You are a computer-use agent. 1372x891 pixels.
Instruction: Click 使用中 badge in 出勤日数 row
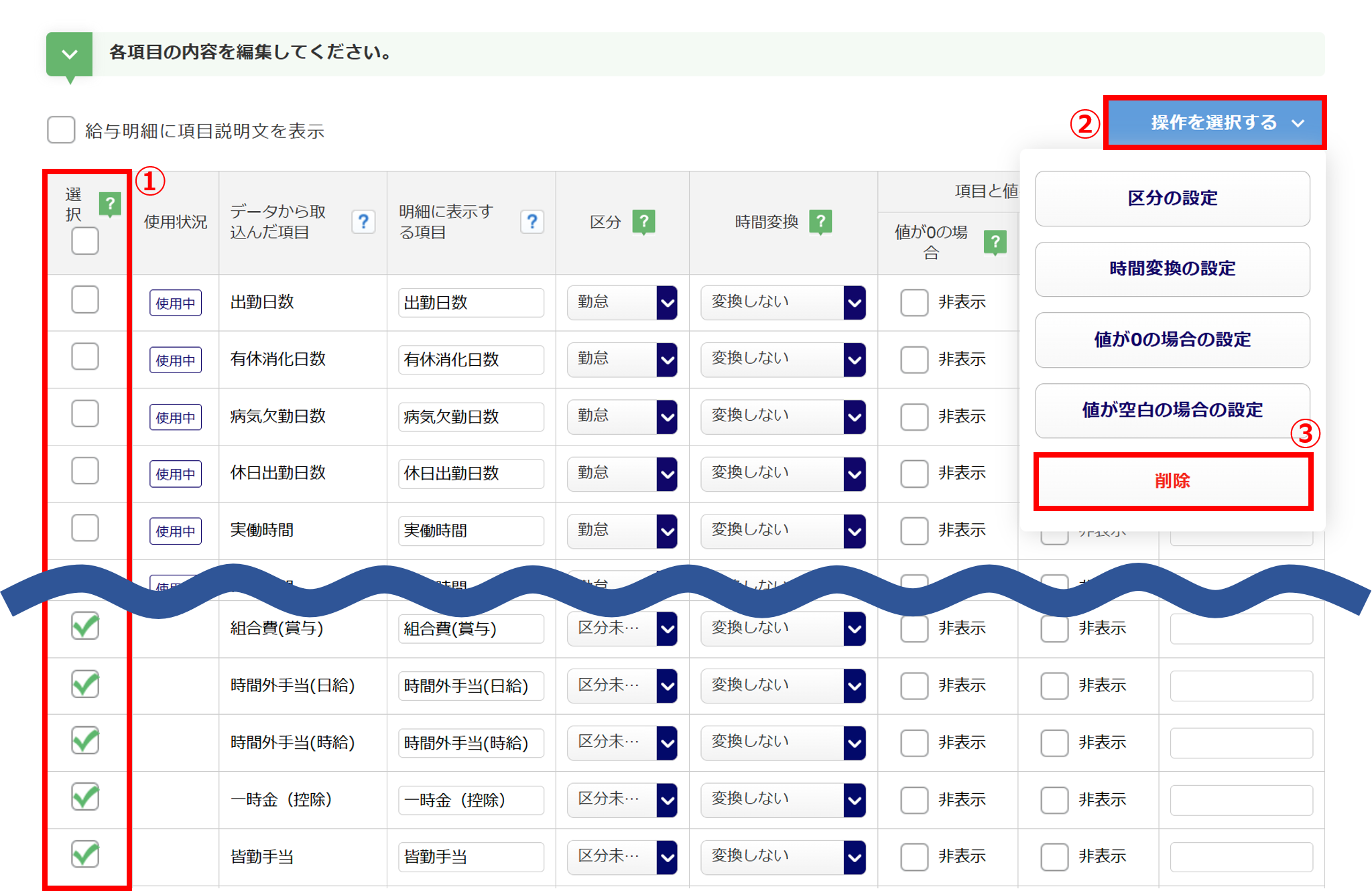[x=175, y=303]
